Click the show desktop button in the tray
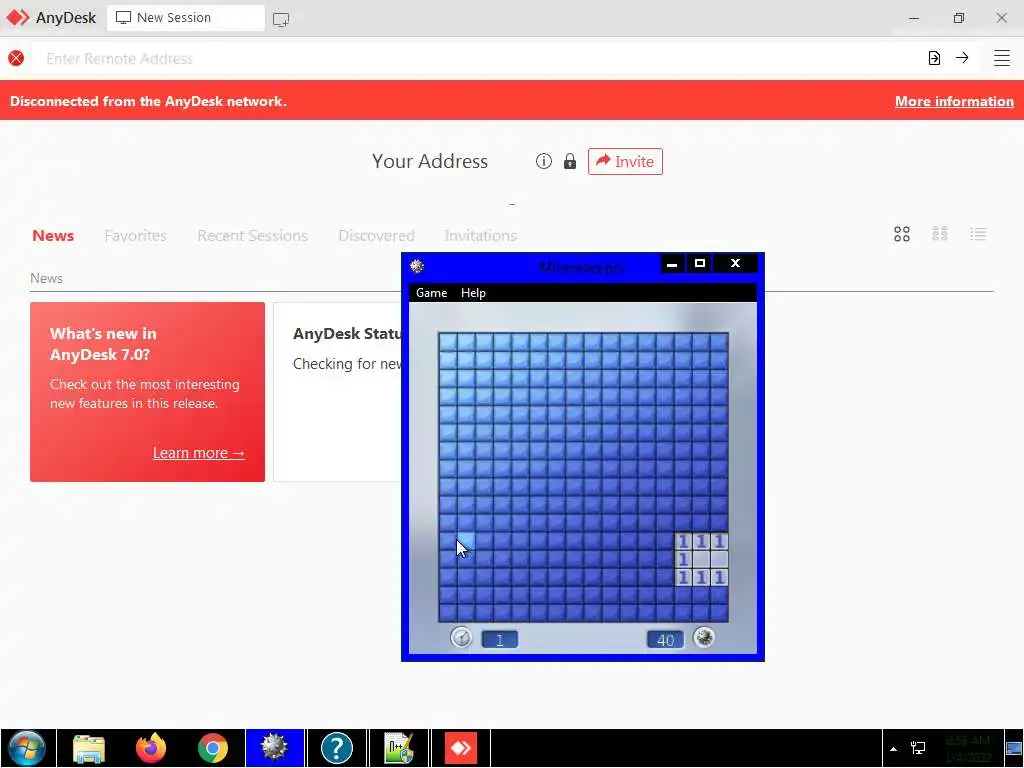This screenshot has width=1024, height=768. [x=1014, y=748]
